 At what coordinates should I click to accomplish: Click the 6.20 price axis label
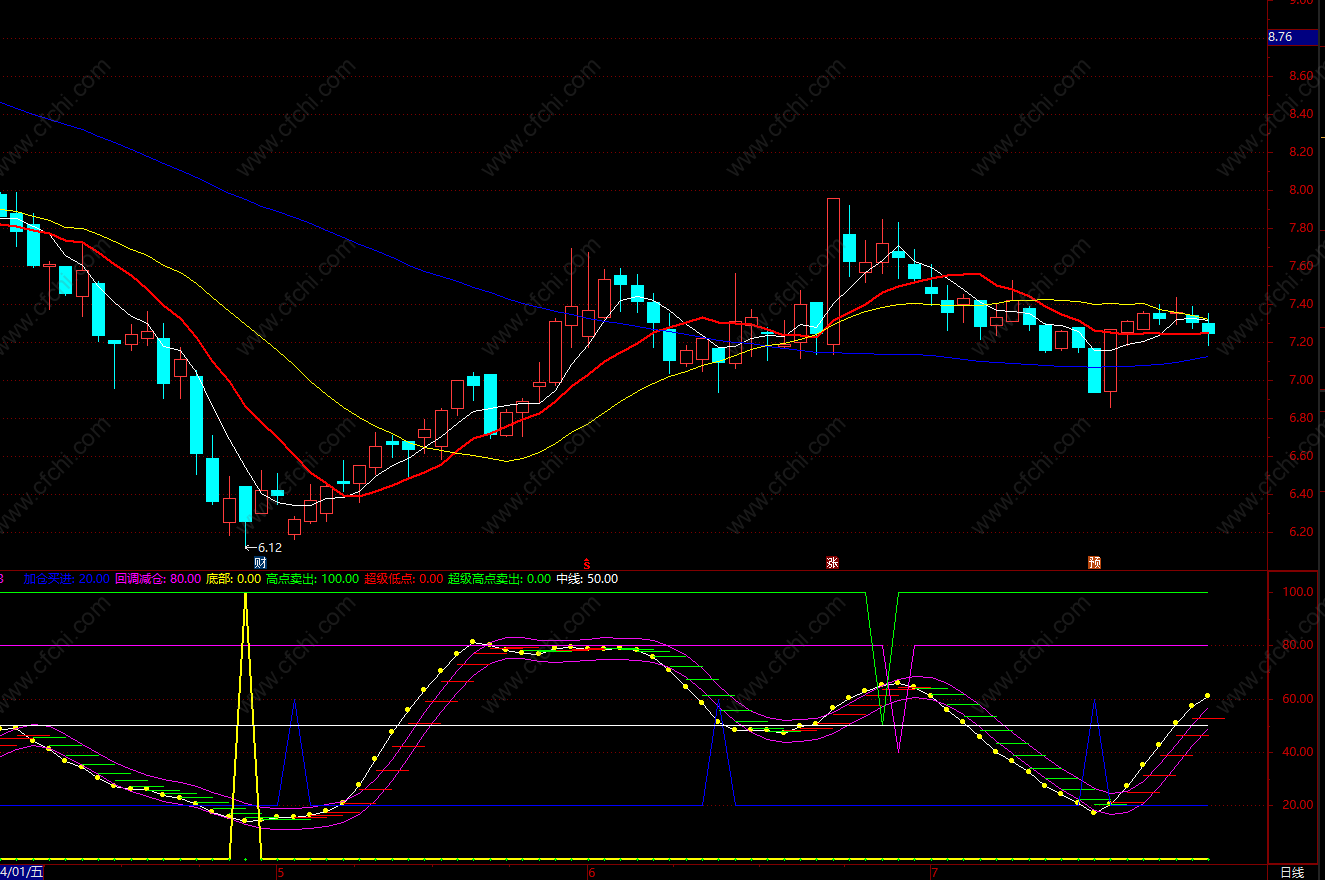[x=1301, y=532]
